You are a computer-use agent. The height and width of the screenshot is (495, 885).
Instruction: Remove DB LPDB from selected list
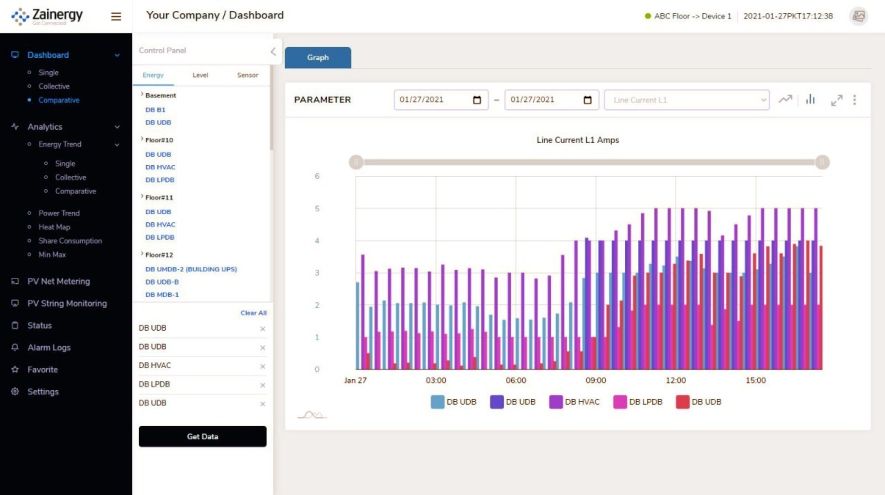coord(262,385)
